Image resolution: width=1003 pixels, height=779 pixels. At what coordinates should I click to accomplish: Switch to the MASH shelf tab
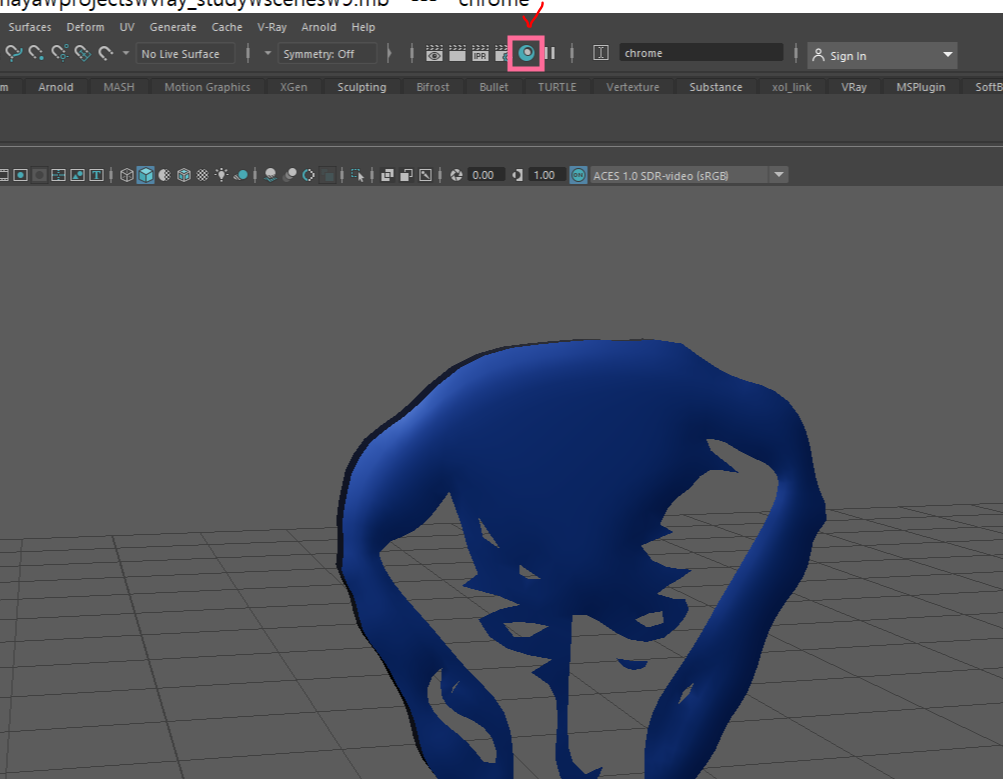(x=119, y=87)
